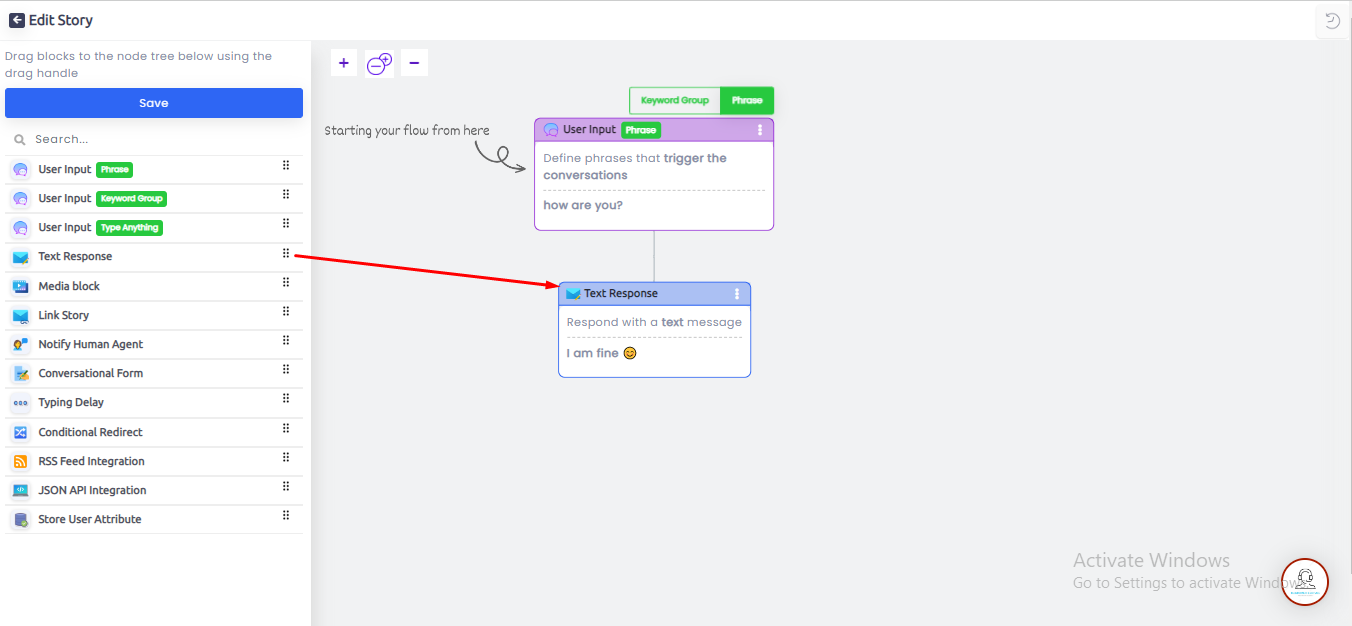Click chat icon in User Input node
Viewport: 1352px width, 626px height.
coord(551,130)
